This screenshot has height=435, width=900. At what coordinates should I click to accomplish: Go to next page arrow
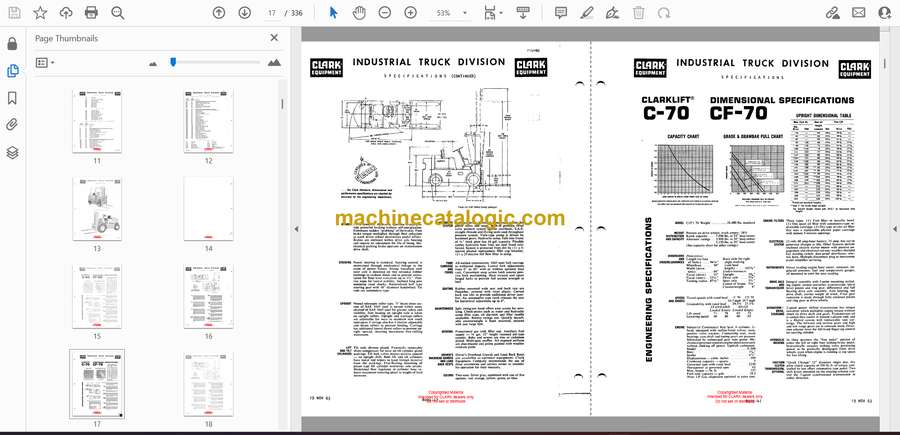[245, 13]
